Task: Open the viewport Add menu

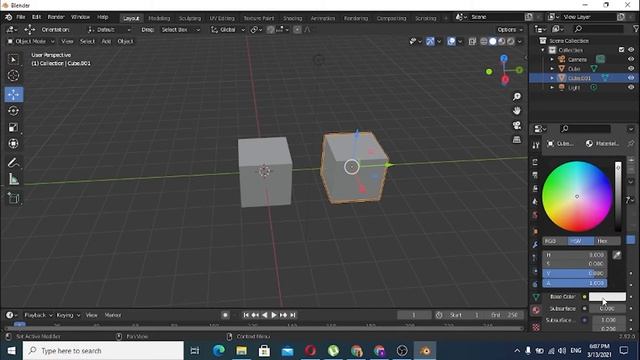Action: (106, 41)
